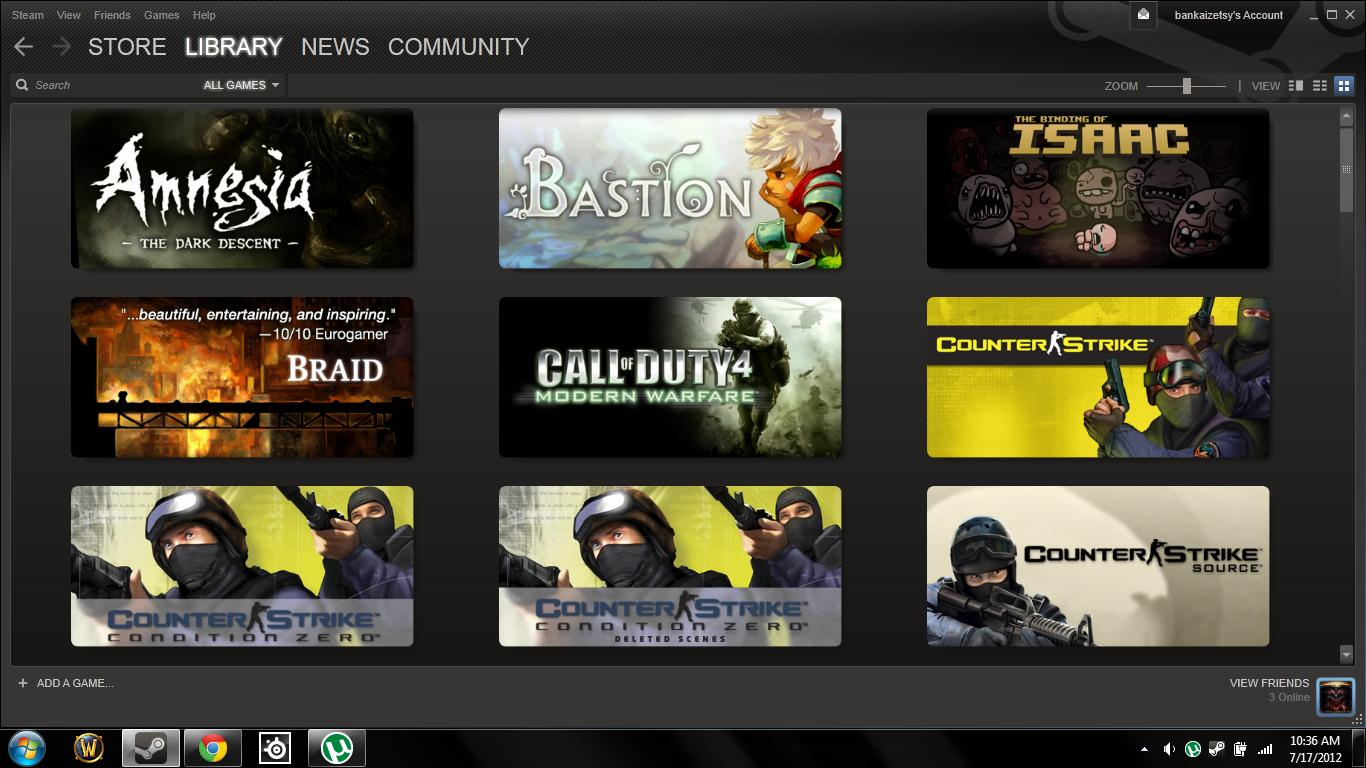Click the ADD A GAME... button
The height and width of the screenshot is (768, 1366).
pyautogui.click(x=75, y=683)
